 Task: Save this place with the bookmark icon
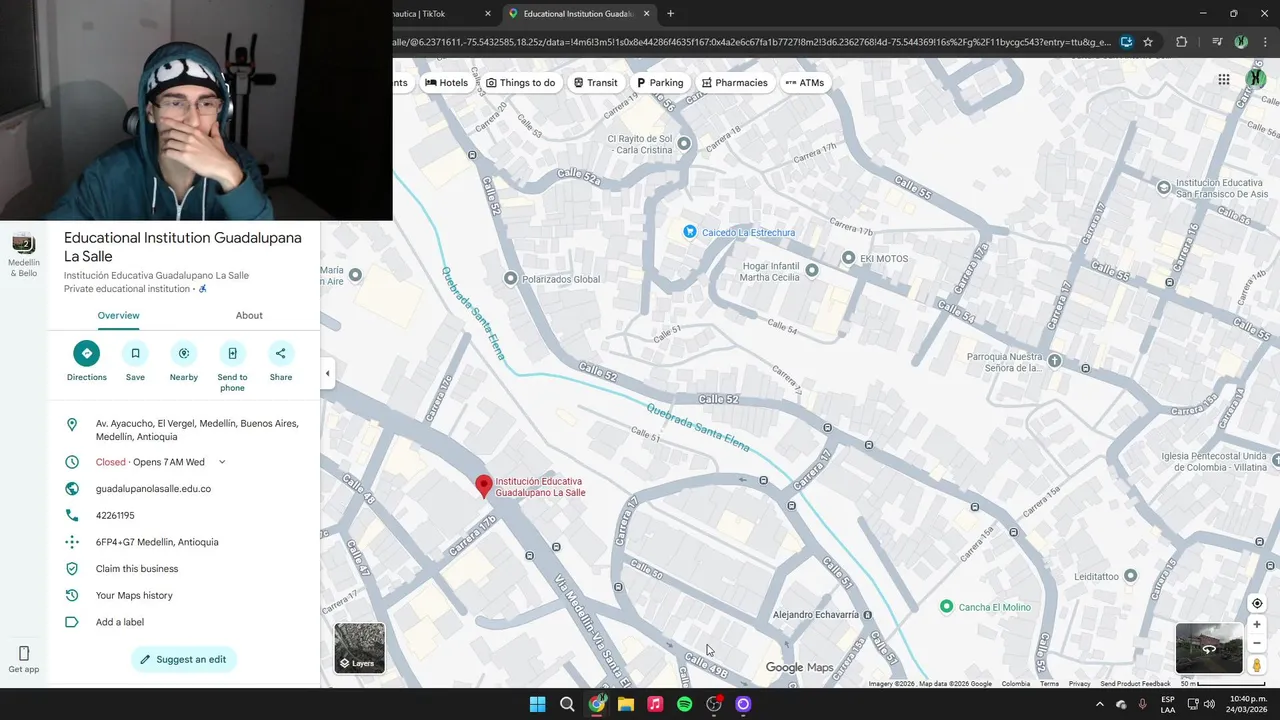pyautogui.click(x=135, y=353)
